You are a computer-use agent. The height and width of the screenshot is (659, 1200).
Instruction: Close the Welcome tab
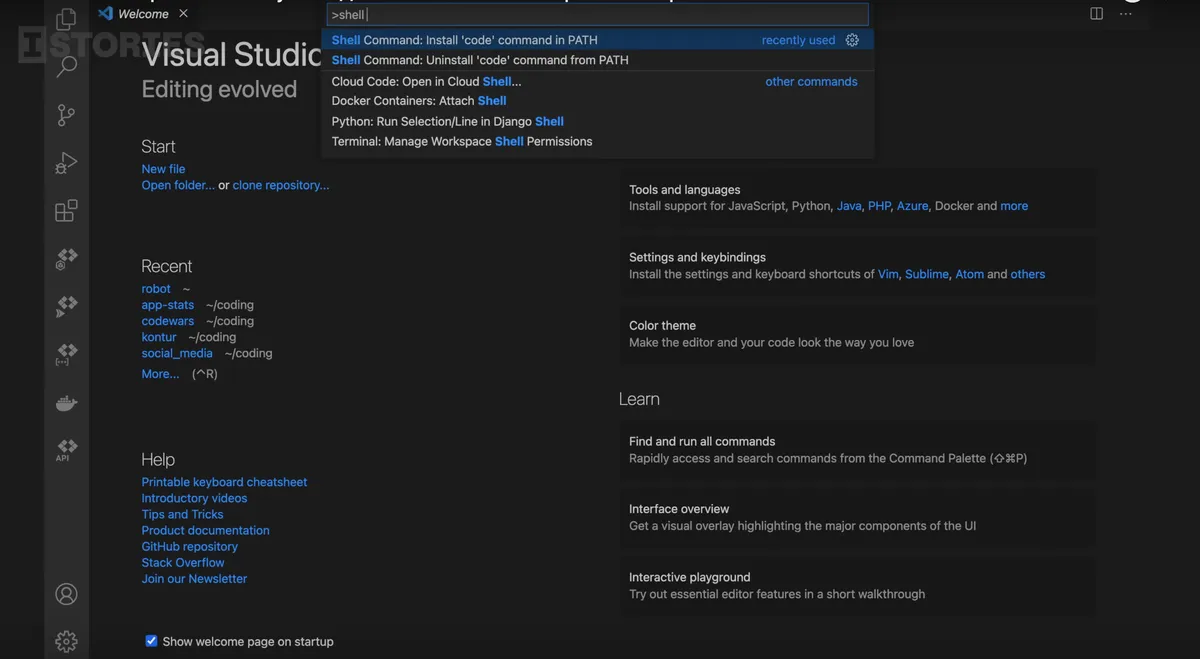[x=183, y=14]
